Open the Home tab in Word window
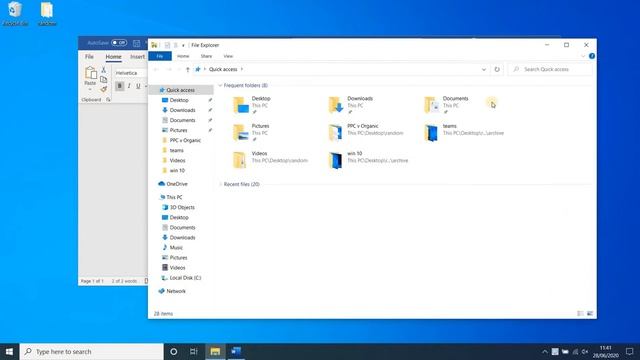The image size is (640, 360). click(113, 57)
